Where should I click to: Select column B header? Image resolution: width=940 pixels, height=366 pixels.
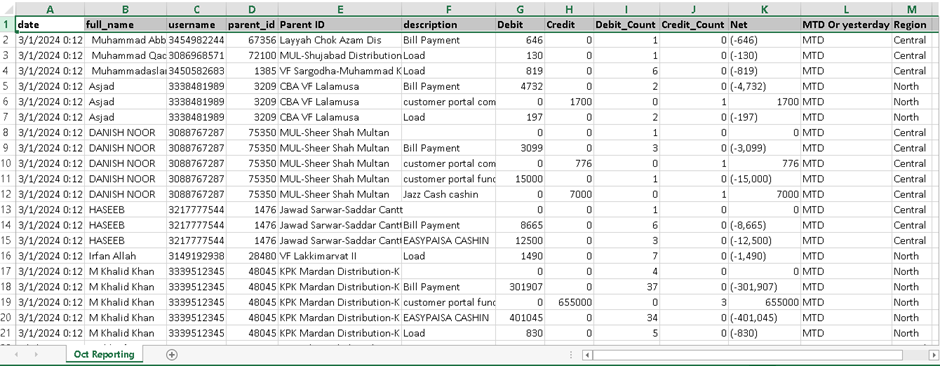tap(125, 9)
